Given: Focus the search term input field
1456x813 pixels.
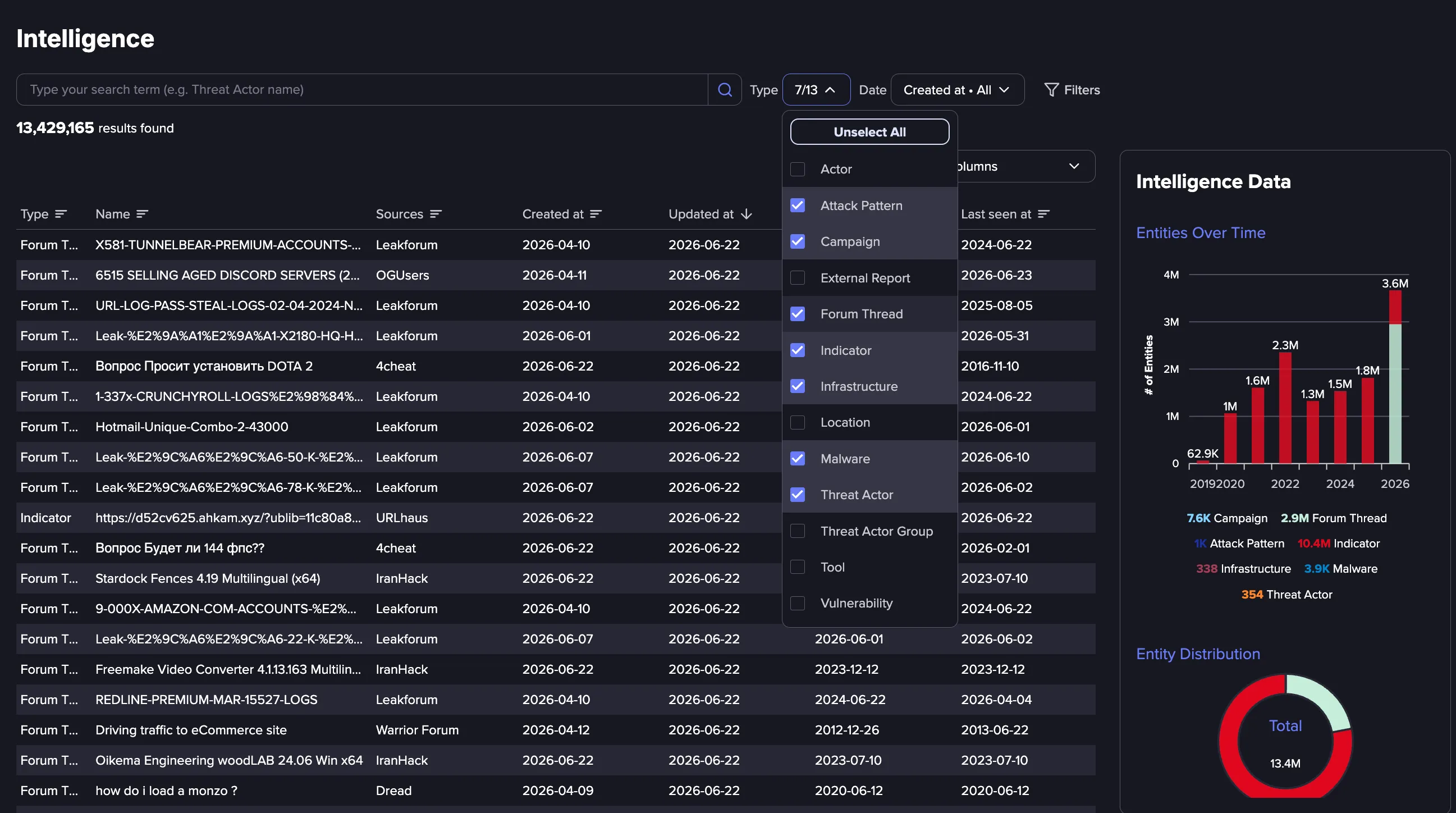Looking at the screenshot, I should 361,89.
